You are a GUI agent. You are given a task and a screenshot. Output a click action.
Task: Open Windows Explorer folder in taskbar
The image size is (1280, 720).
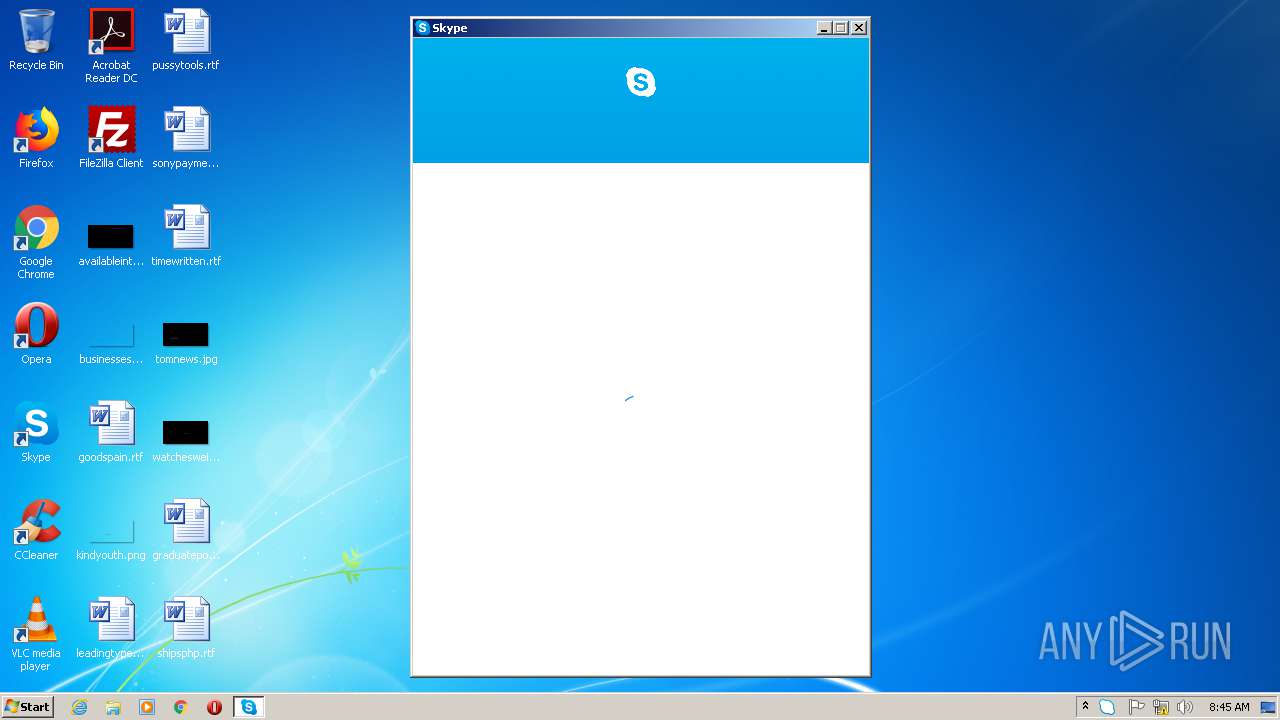coord(113,707)
